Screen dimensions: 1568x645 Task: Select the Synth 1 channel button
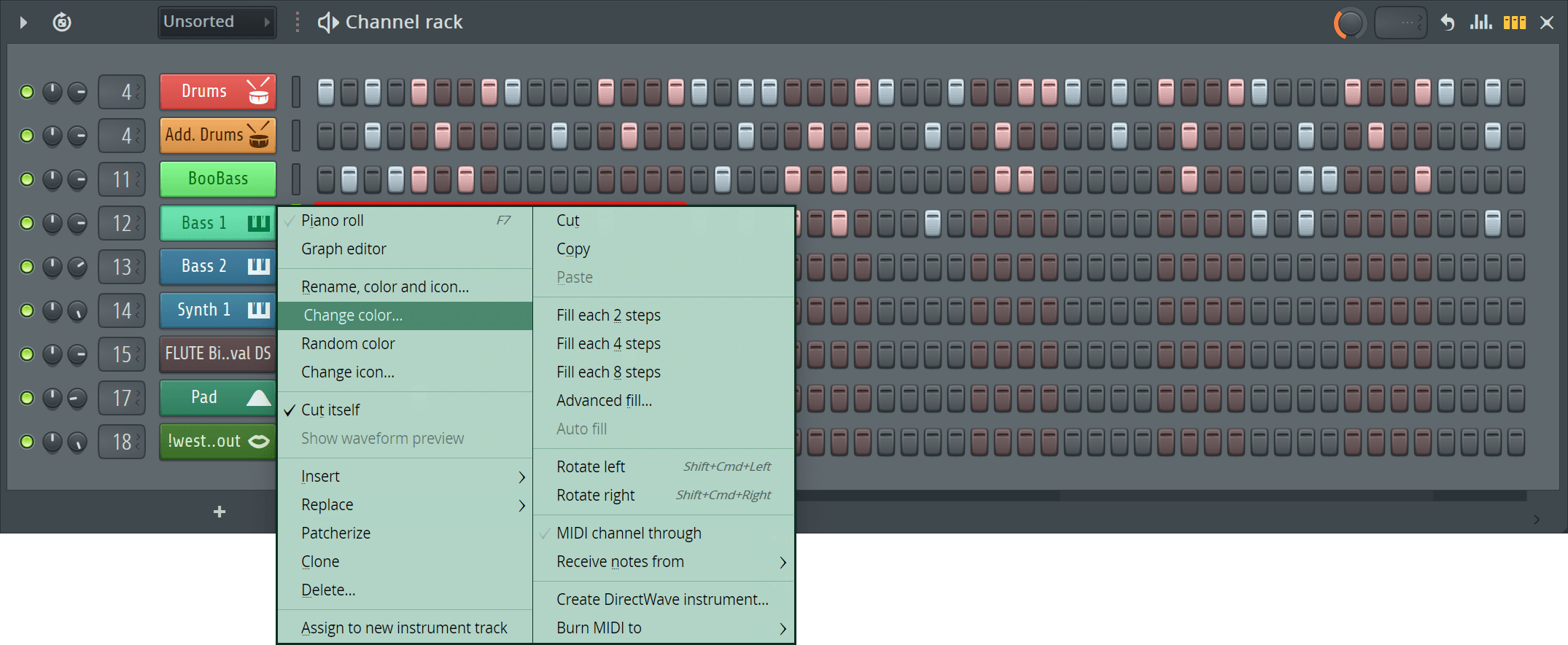coord(218,310)
